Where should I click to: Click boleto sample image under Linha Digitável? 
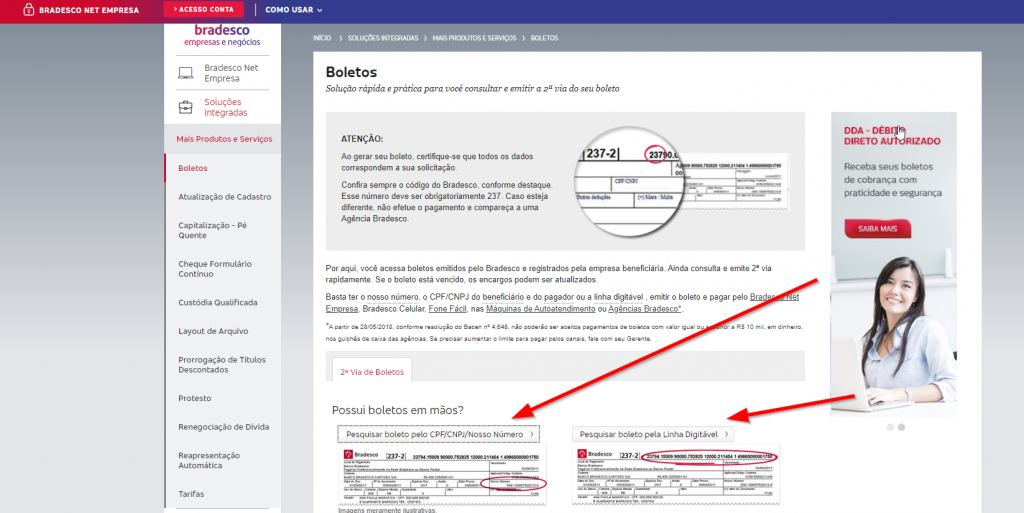pos(675,474)
